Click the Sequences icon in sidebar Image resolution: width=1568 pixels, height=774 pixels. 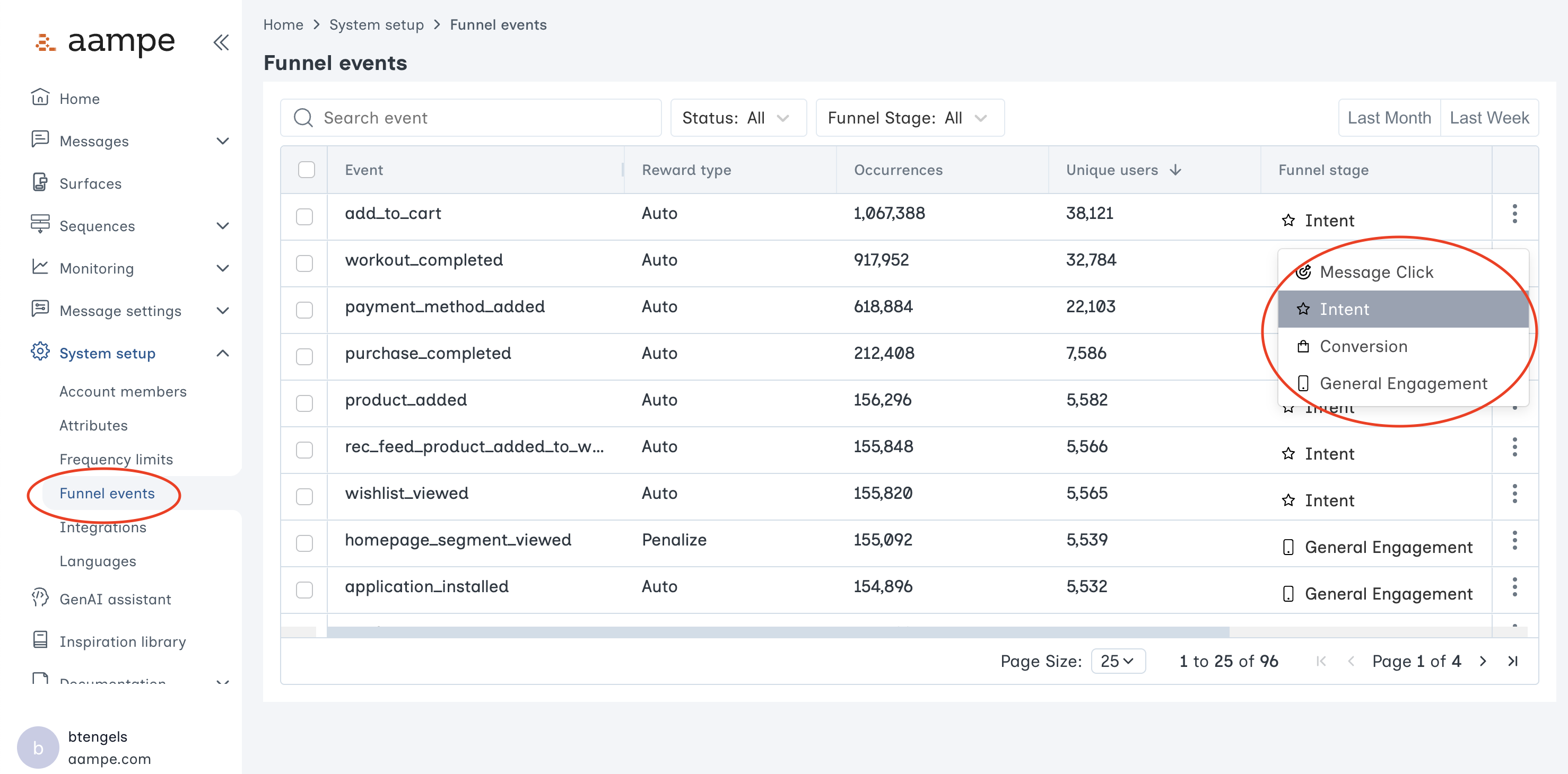tap(40, 224)
